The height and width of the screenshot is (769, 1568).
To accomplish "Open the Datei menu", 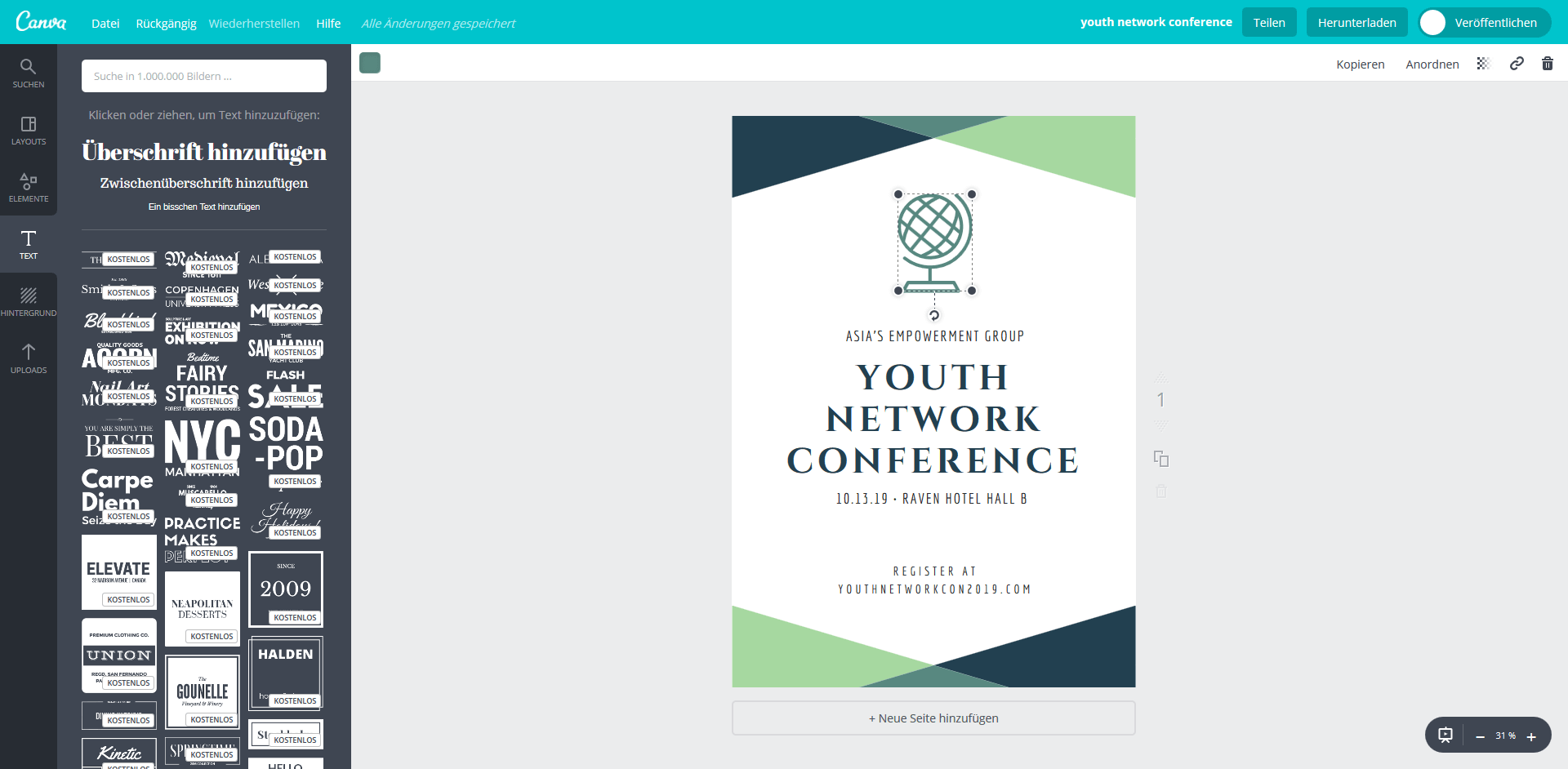I will (105, 24).
